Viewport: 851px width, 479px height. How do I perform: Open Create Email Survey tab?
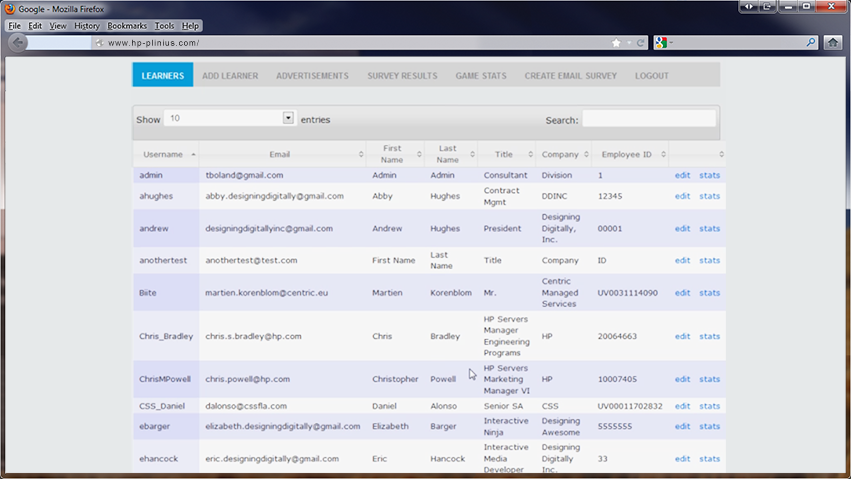(570, 75)
